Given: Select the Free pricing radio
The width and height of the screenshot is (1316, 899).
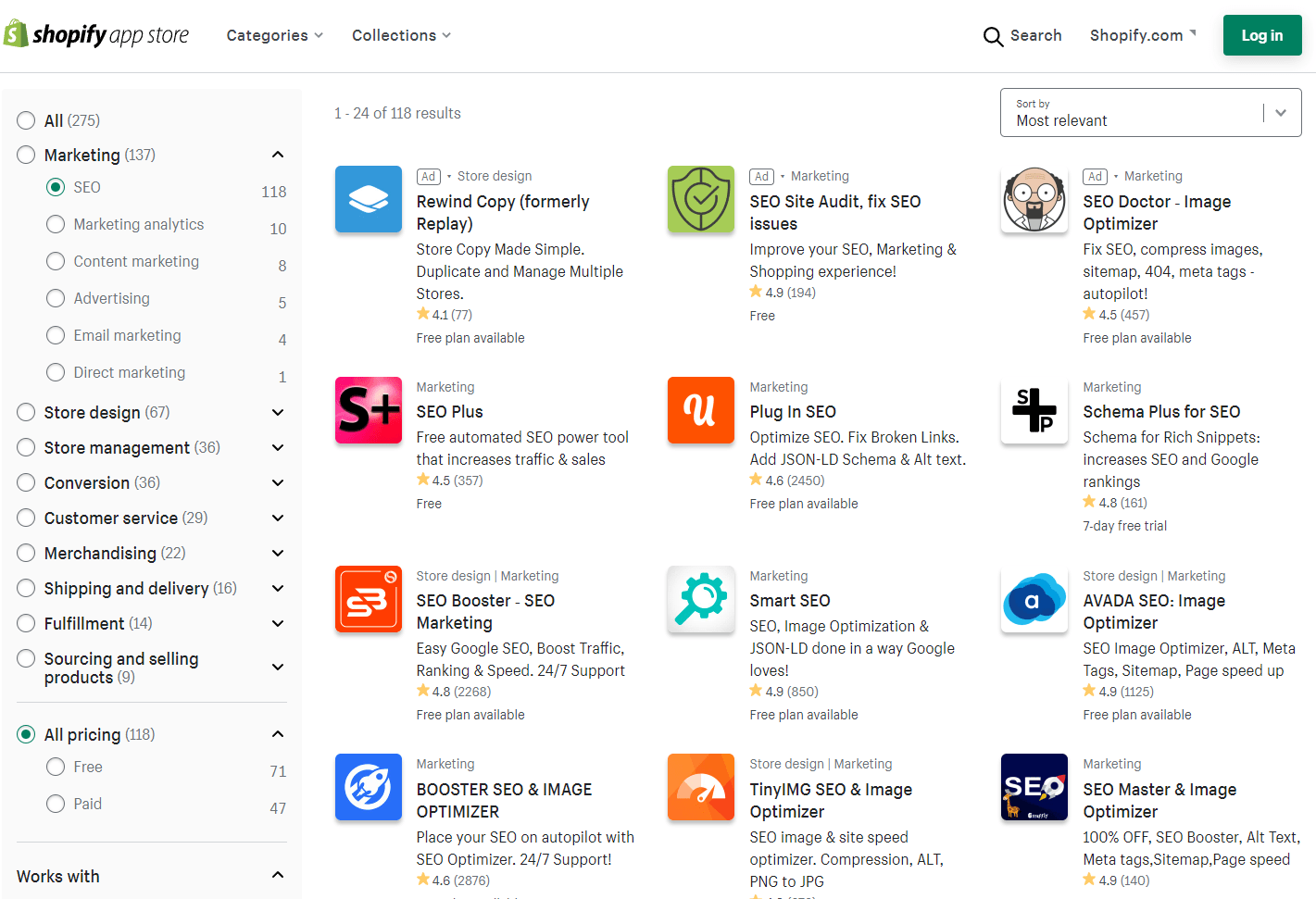Looking at the screenshot, I should click(x=56, y=767).
